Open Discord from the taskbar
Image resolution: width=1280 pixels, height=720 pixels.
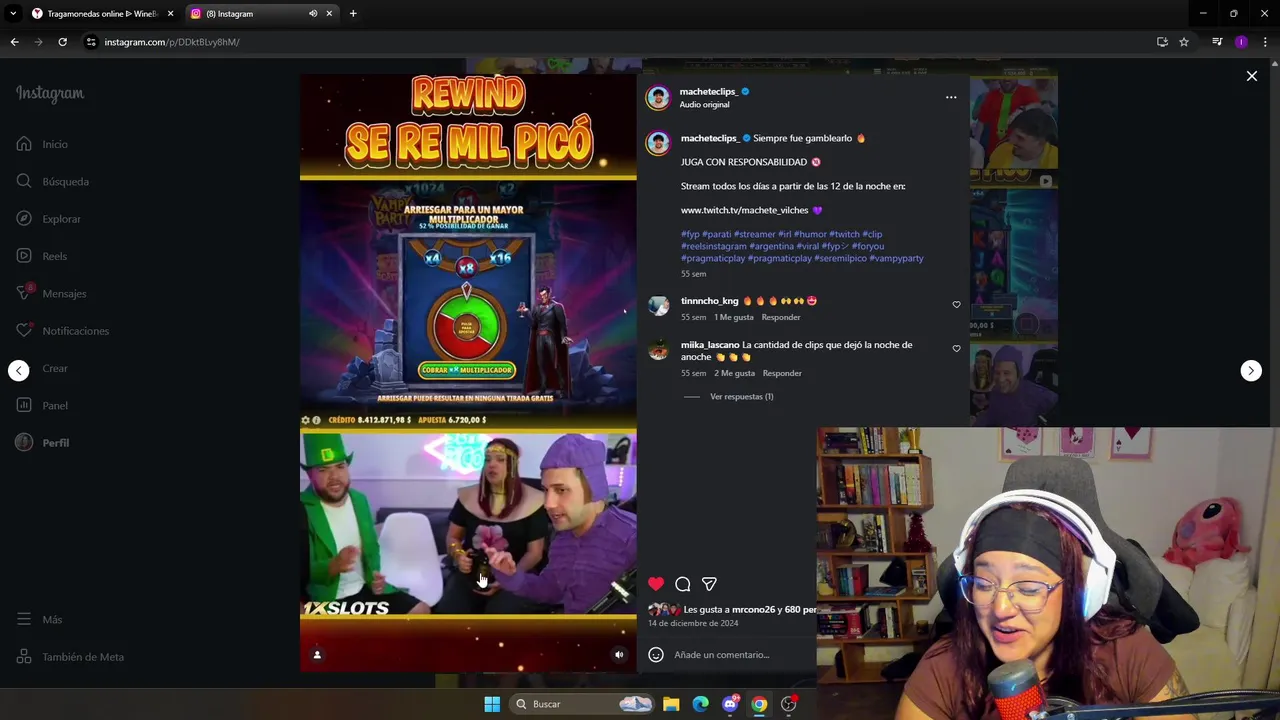click(730, 704)
